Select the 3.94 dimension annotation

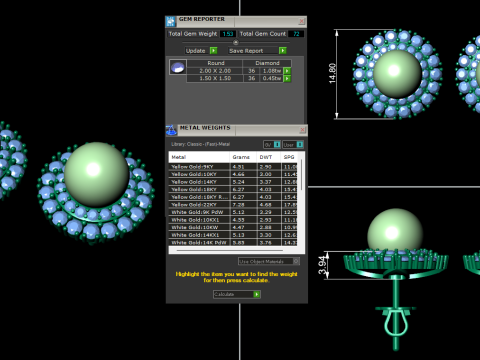pyautogui.click(x=322, y=265)
